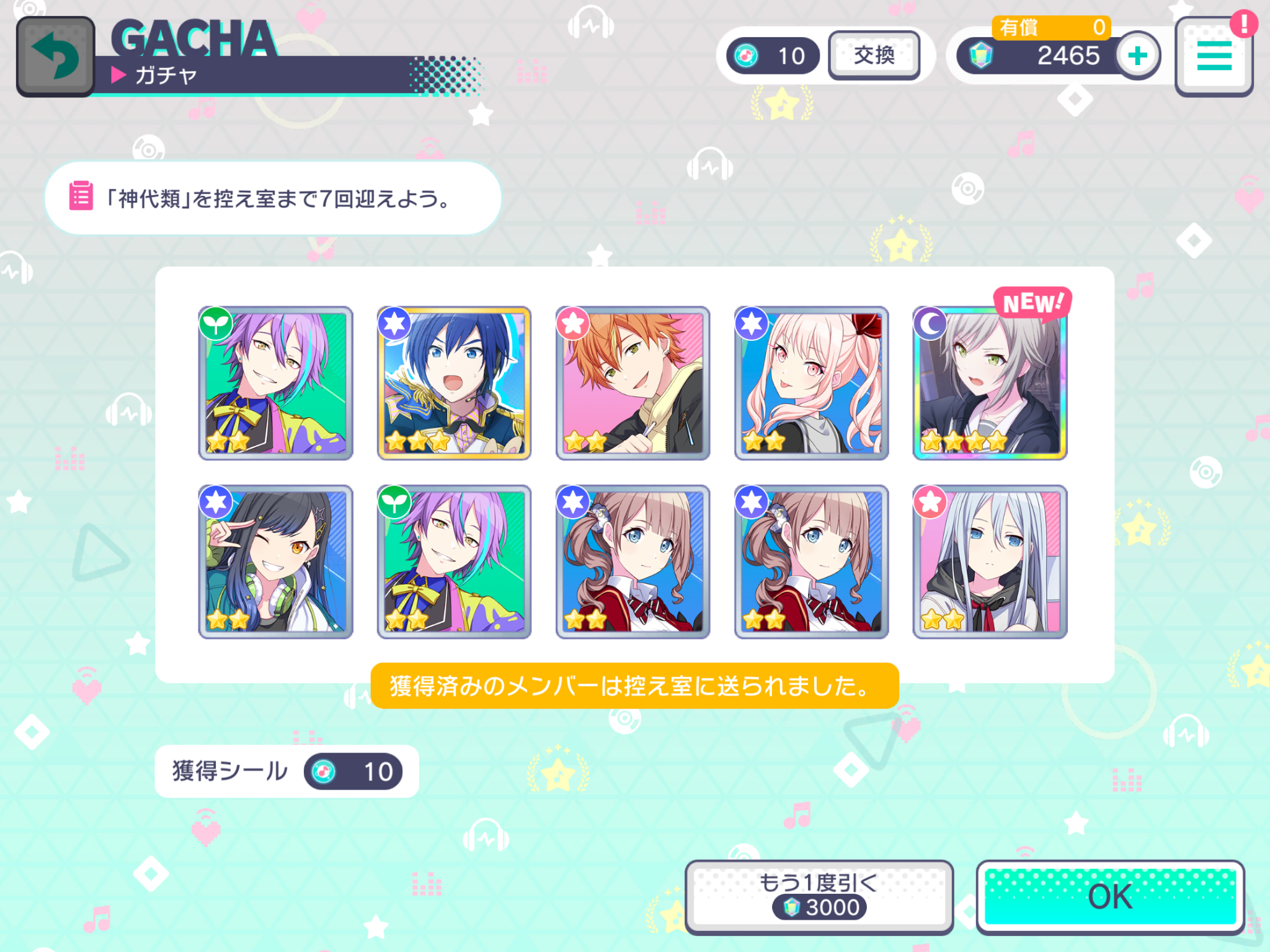
Task: Tap the NEW! badge on four-star card
Action: (1032, 304)
